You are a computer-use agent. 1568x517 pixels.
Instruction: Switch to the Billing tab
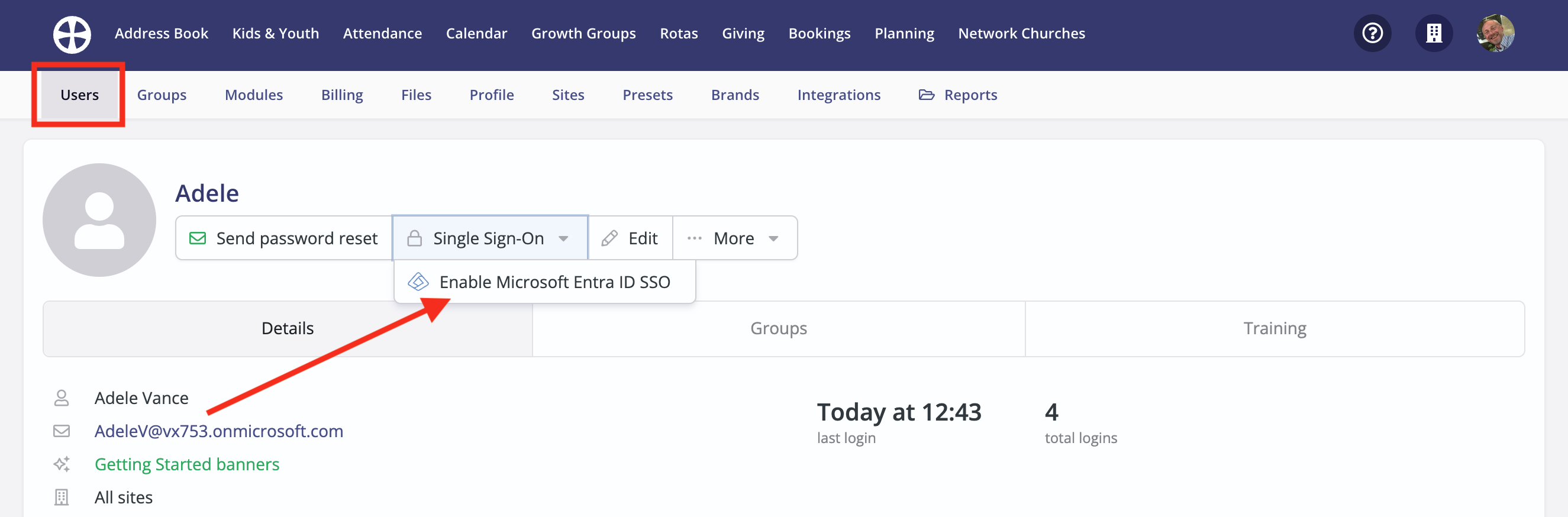pos(342,95)
